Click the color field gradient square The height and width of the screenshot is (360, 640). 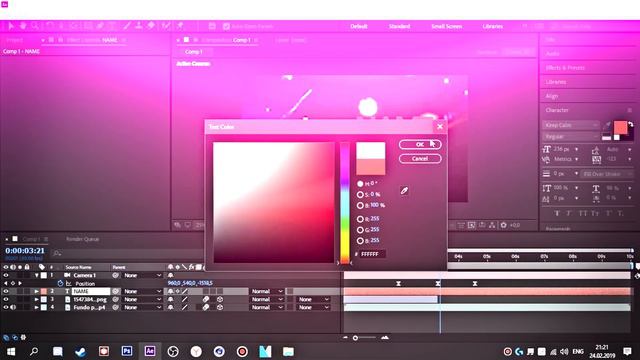click(x=273, y=202)
